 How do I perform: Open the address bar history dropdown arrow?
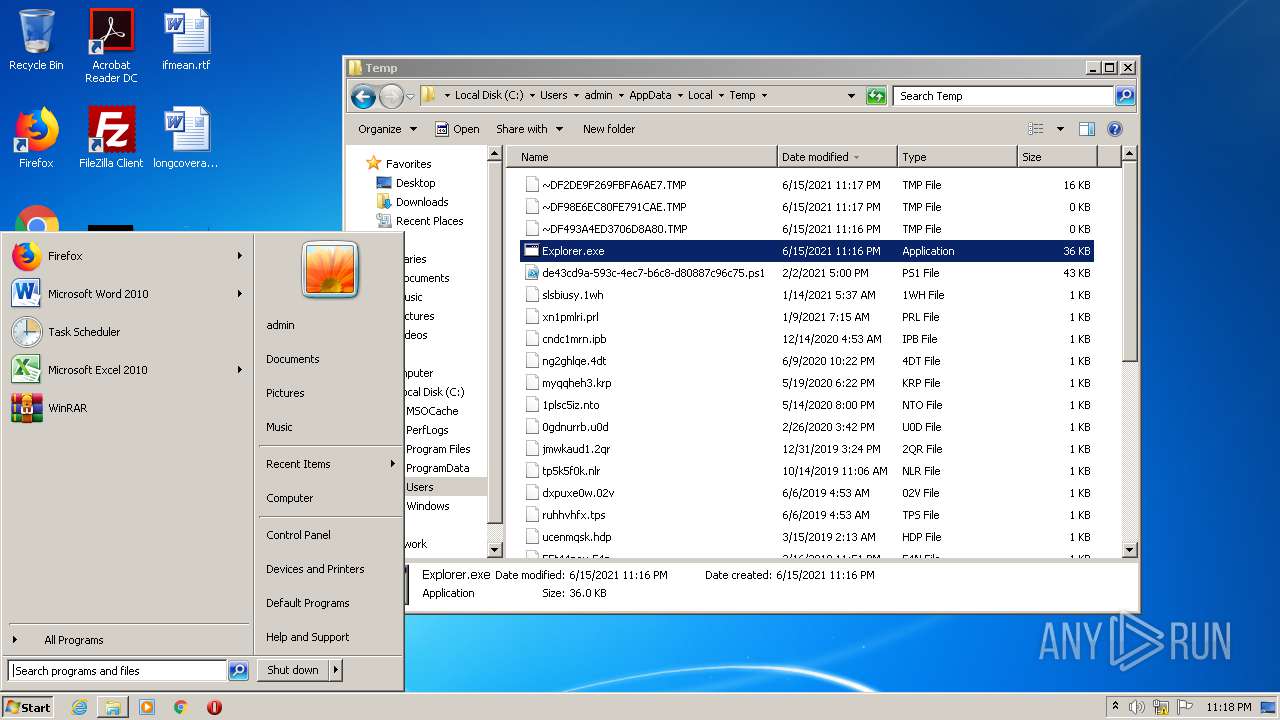(851, 96)
